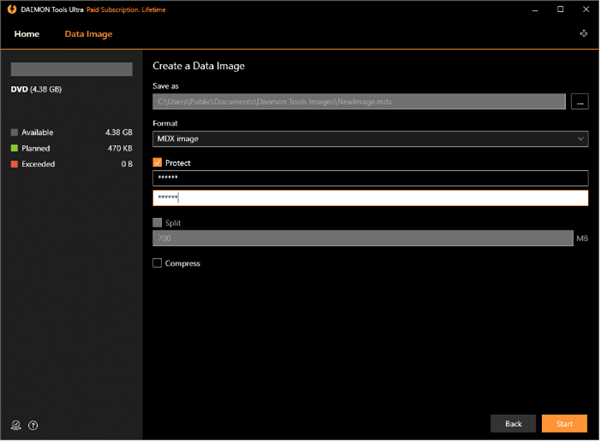Select the Data Image tab
600x441 pixels.
88,34
